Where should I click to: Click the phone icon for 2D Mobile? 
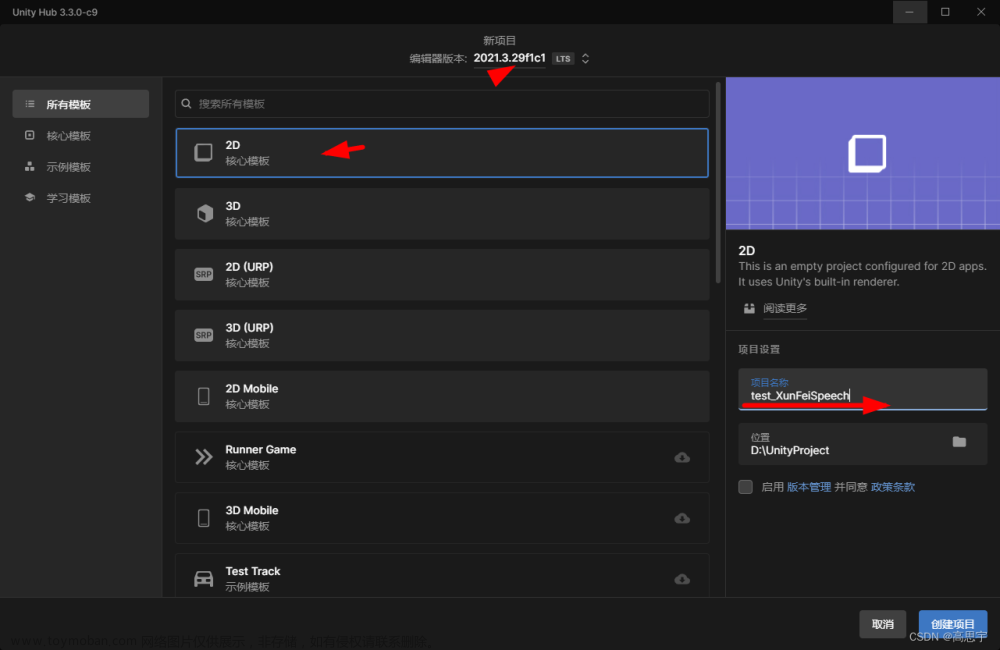(203, 396)
